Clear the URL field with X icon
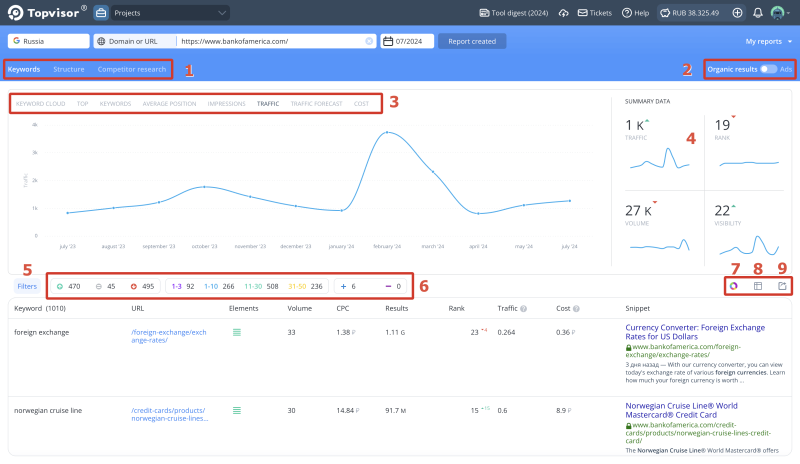This screenshot has width=800, height=464. click(x=369, y=41)
